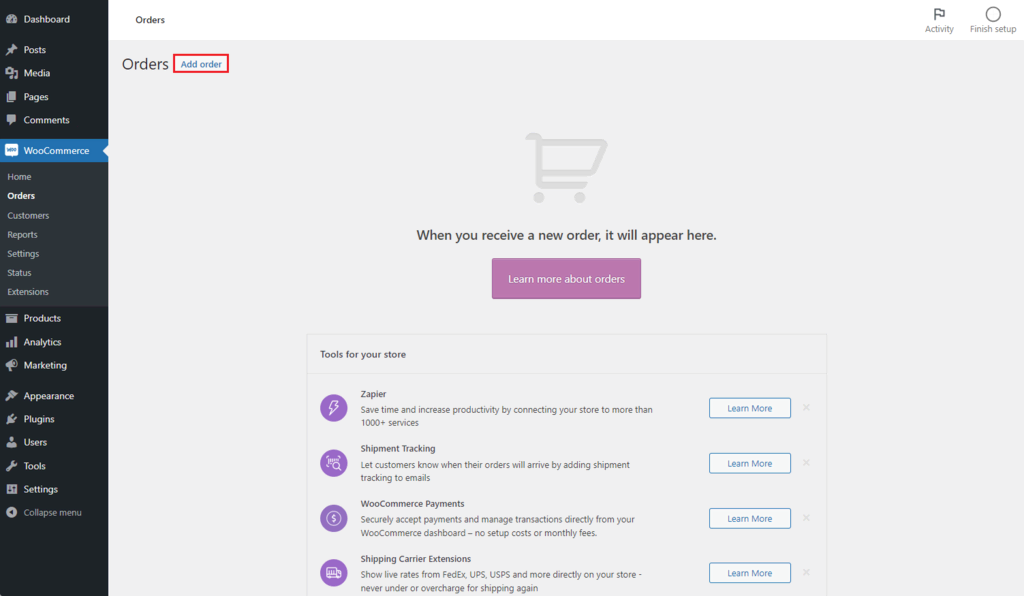Open the Products menu

click(42, 318)
